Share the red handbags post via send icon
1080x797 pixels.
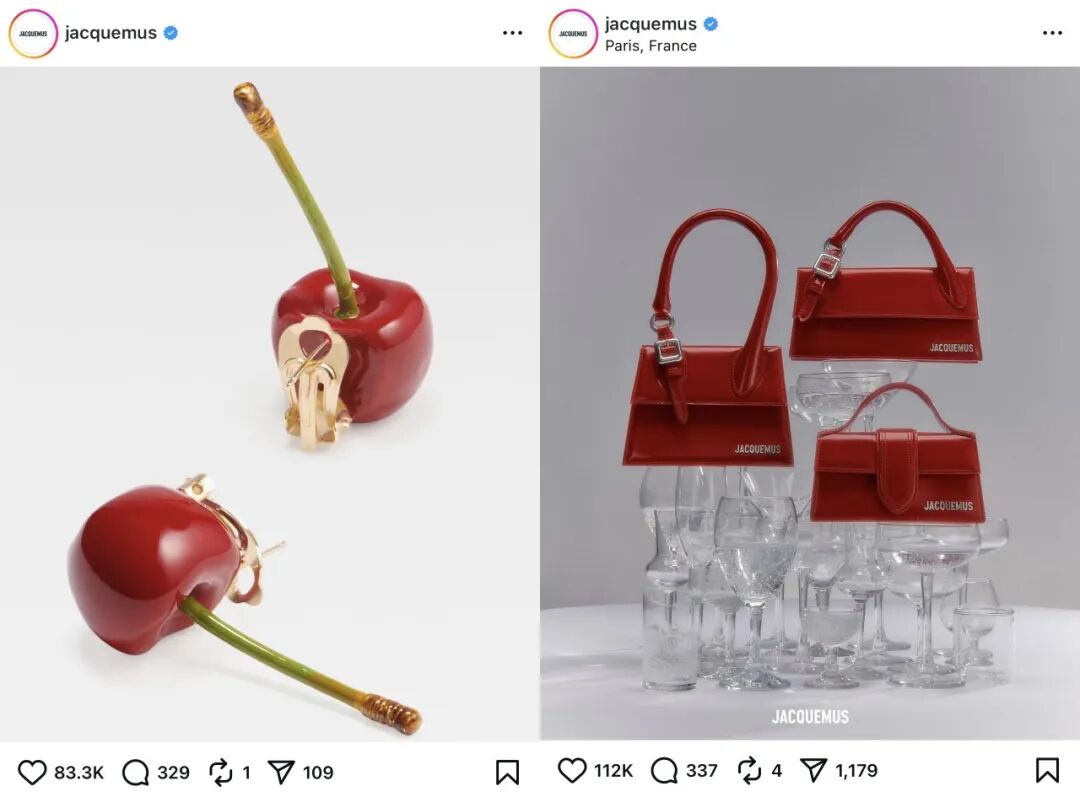[x=813, y=771]
